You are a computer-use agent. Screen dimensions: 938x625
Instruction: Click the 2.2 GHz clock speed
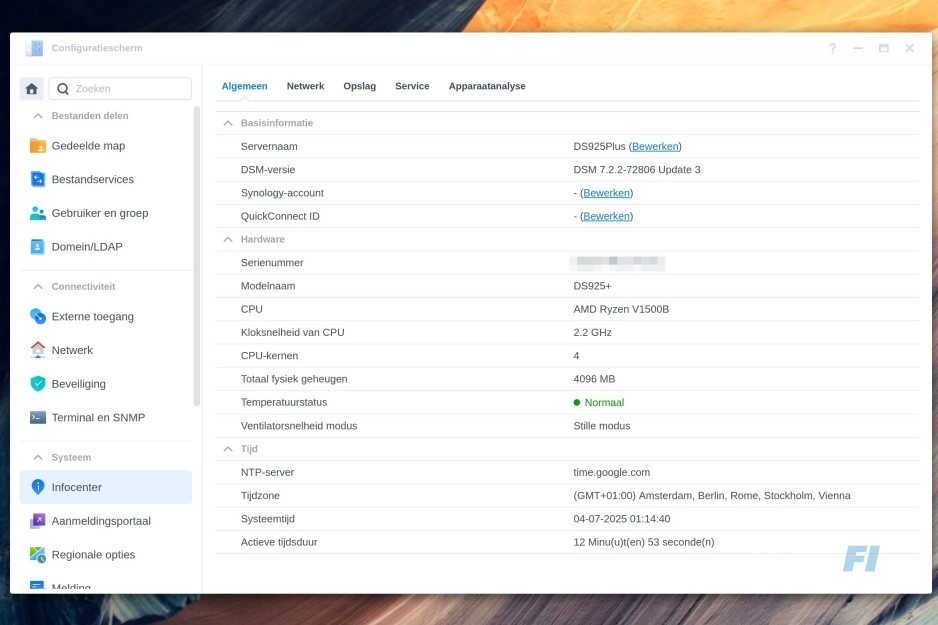point(592,333)
